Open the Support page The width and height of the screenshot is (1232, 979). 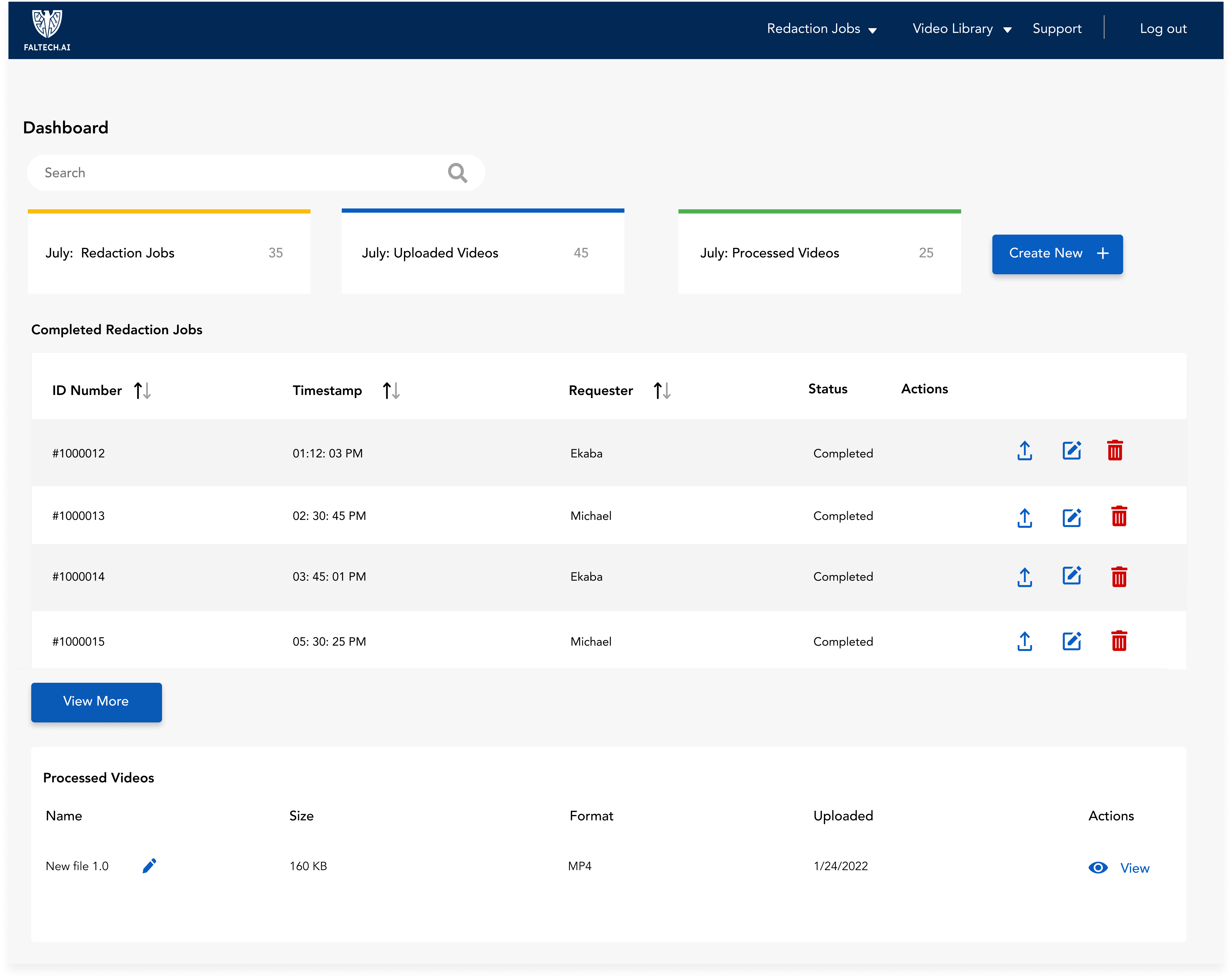(1056, 29)
